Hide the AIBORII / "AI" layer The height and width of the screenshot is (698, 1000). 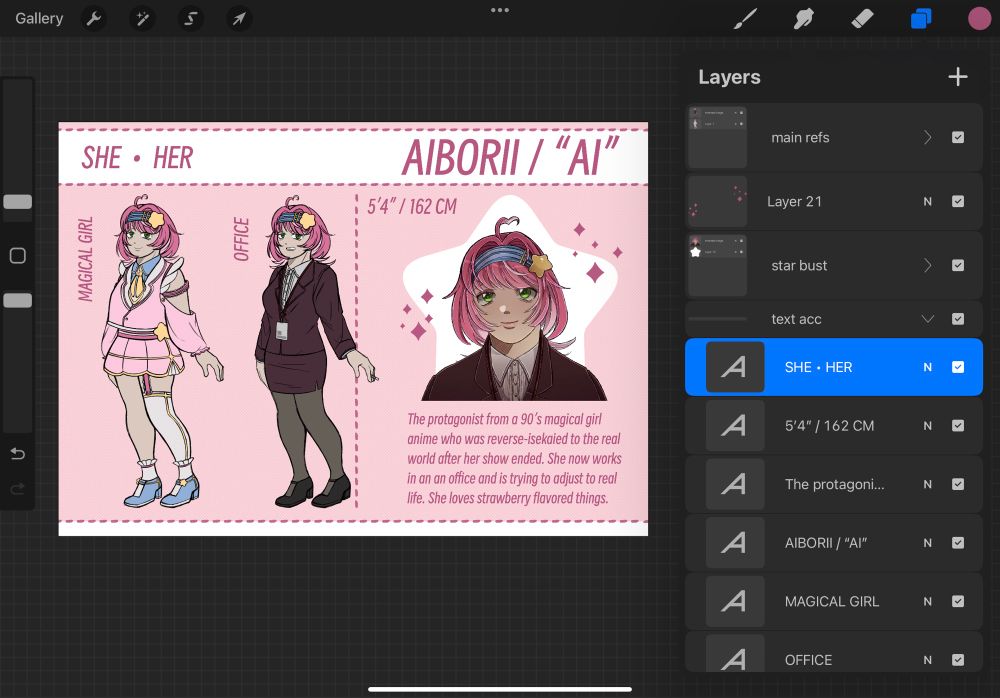coord(958,543)
